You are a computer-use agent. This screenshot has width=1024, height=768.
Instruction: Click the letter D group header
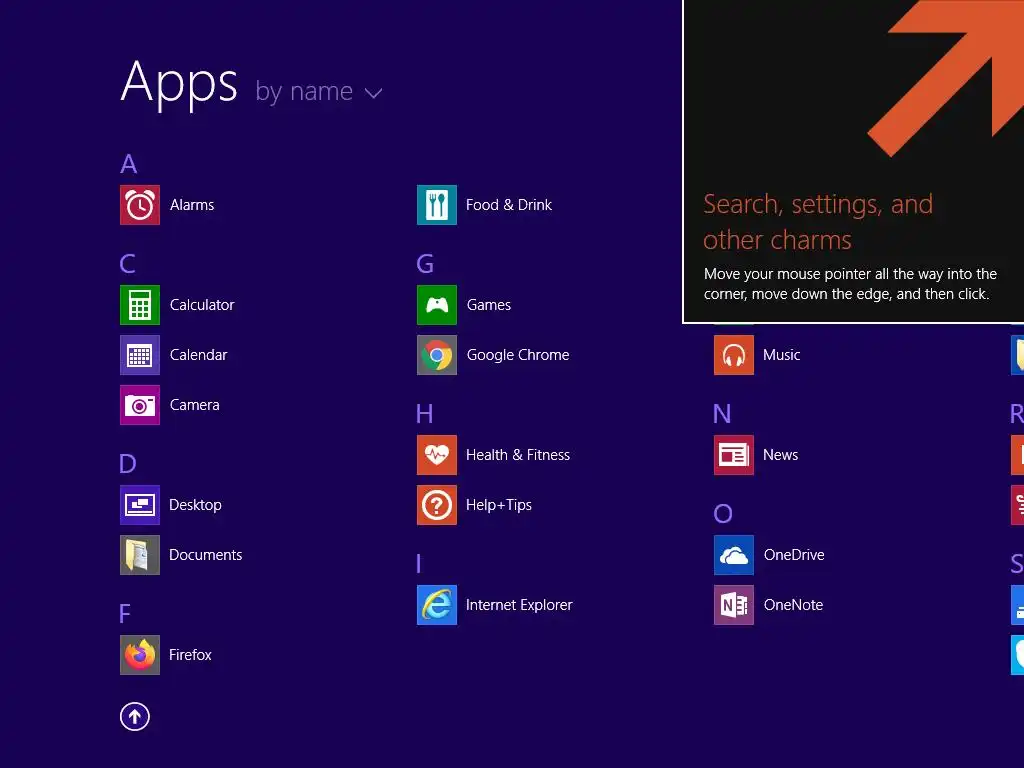[x=128, y=464]
